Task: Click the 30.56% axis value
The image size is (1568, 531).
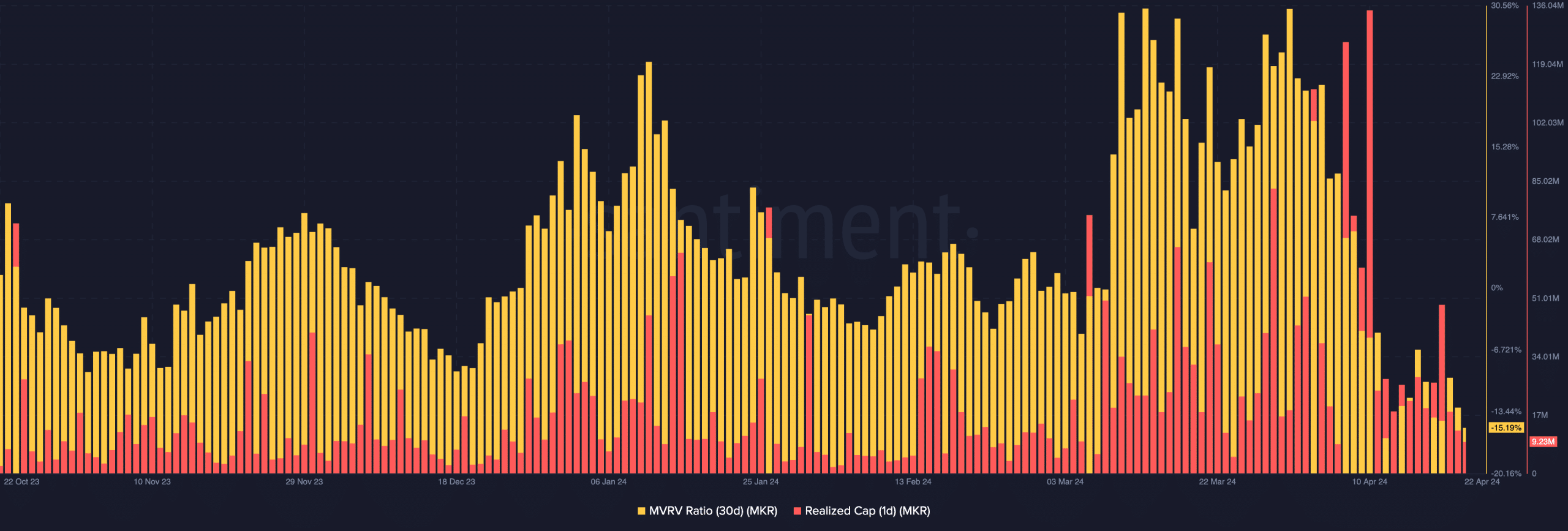Action: 1504,6
